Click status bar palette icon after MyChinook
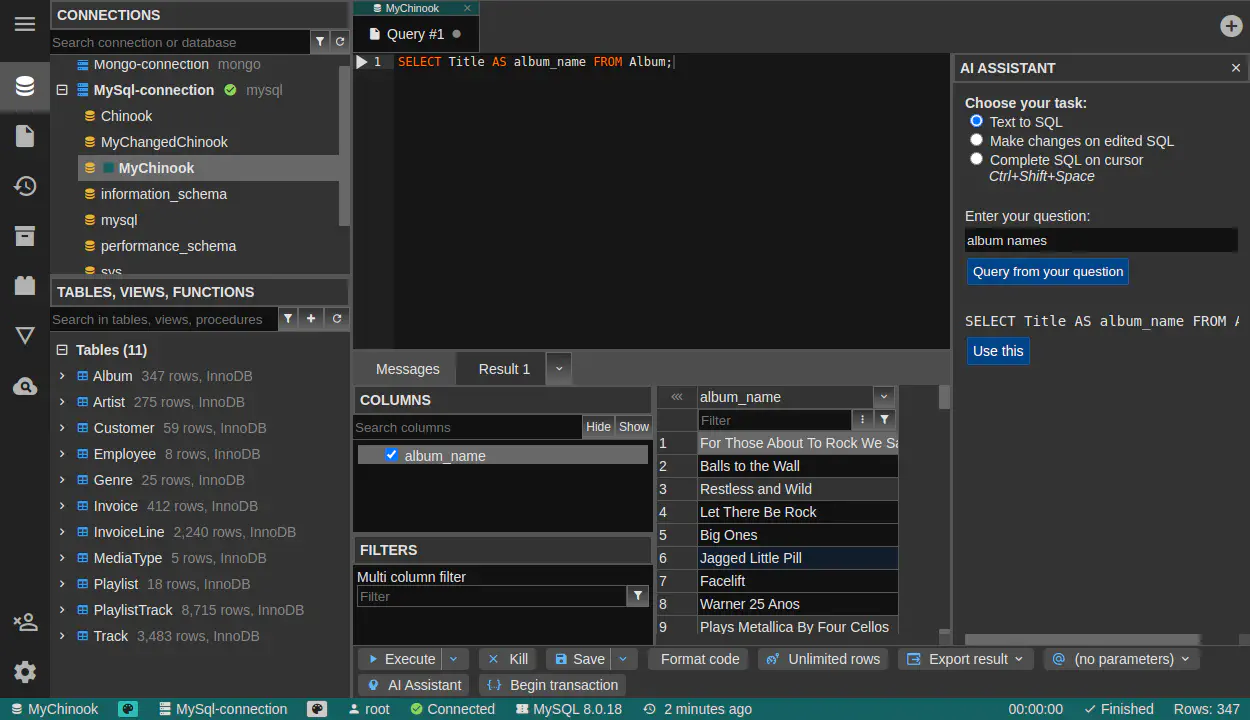This screenshot has height=720, width=1250. (128, 709)
